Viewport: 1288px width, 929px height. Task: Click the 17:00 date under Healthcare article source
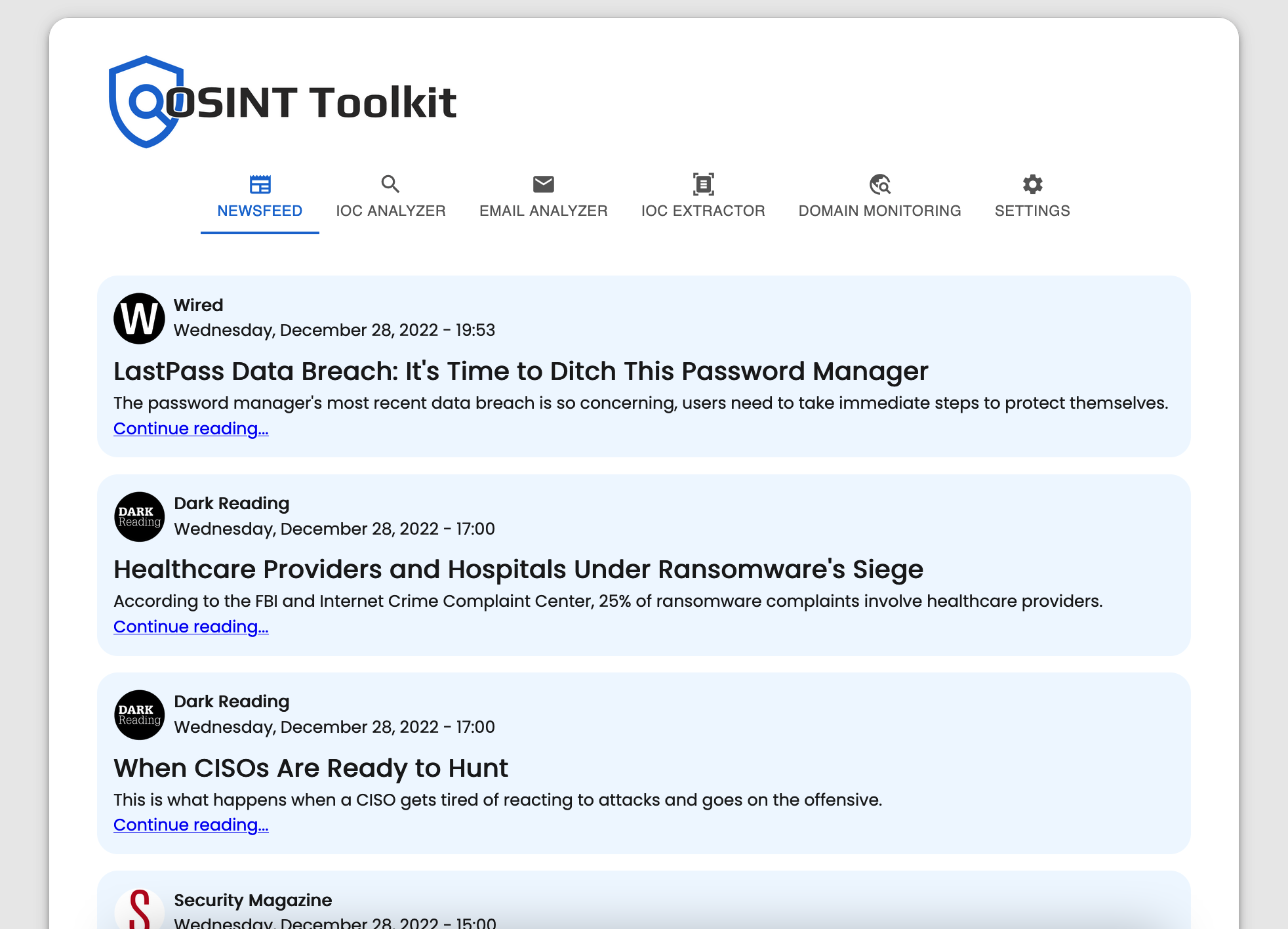click(x=334, y=529)
